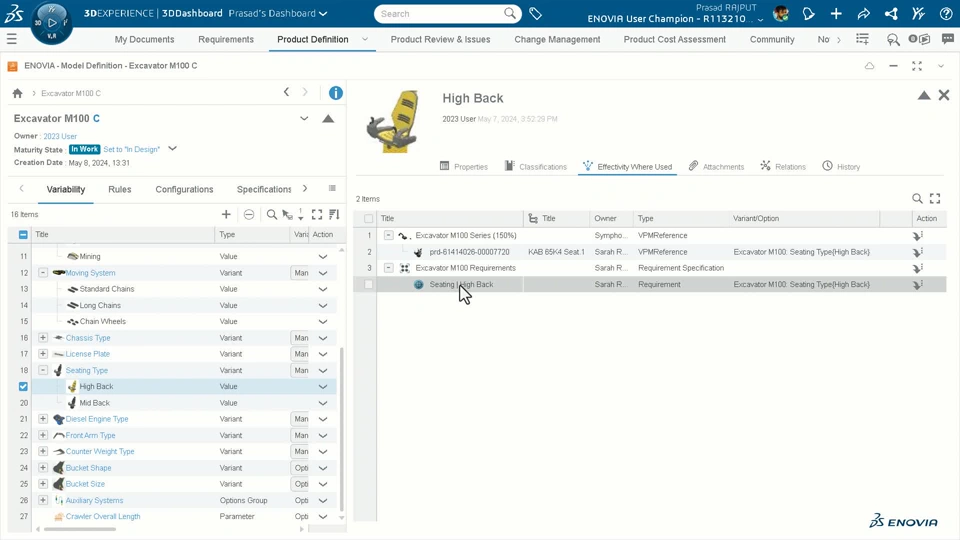Open action icon for Seating High Back row

[917, 285]
